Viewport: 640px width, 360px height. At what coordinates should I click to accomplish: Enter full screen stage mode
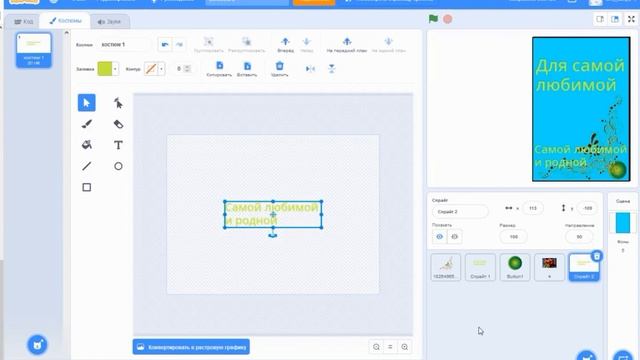[631, 19]
